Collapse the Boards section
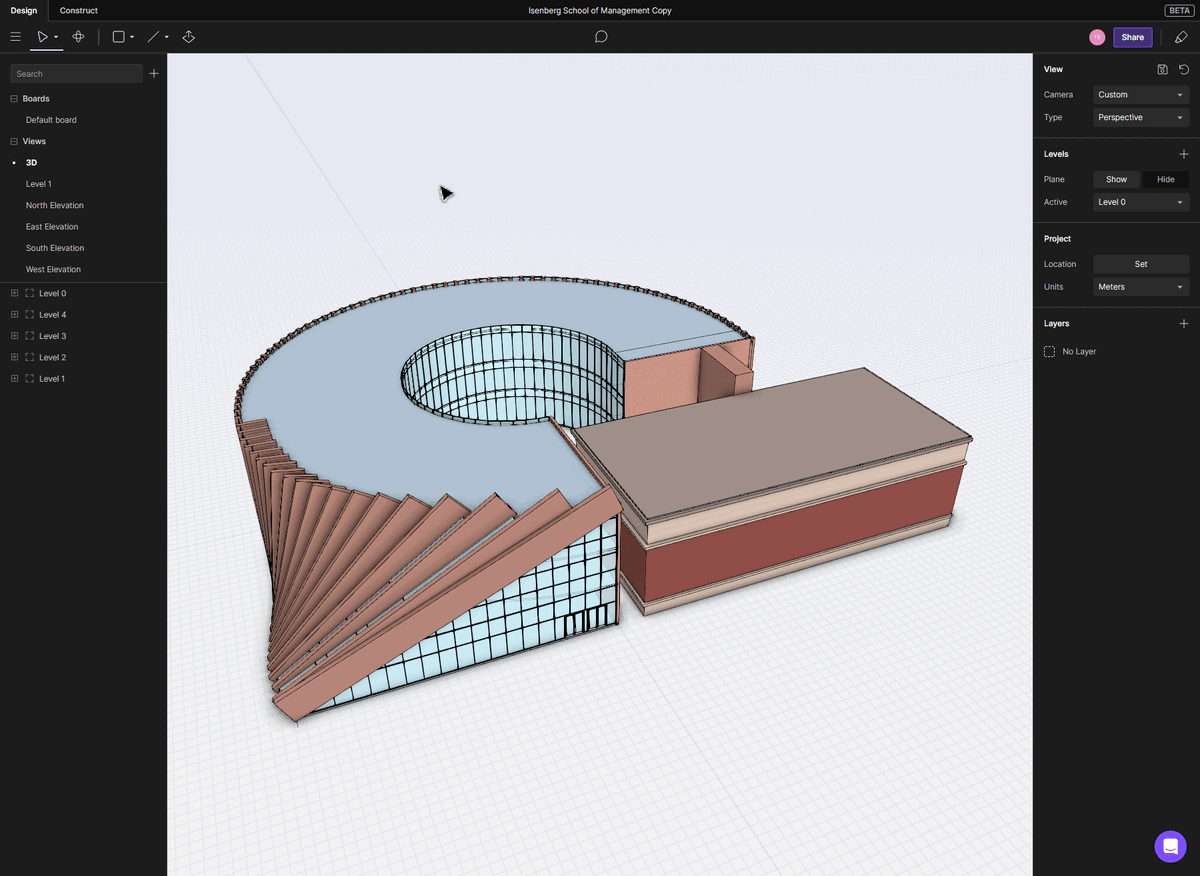Screen dimensions: 1200x876 tap(14, 99)
